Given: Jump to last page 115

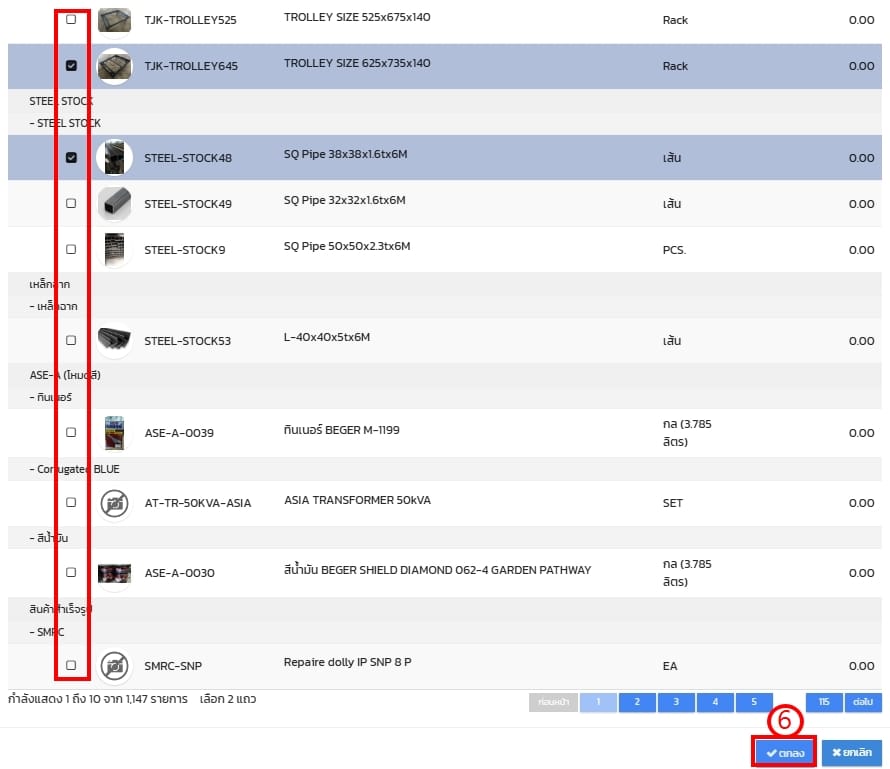Looking at the screenshot, I should [823, 702].
